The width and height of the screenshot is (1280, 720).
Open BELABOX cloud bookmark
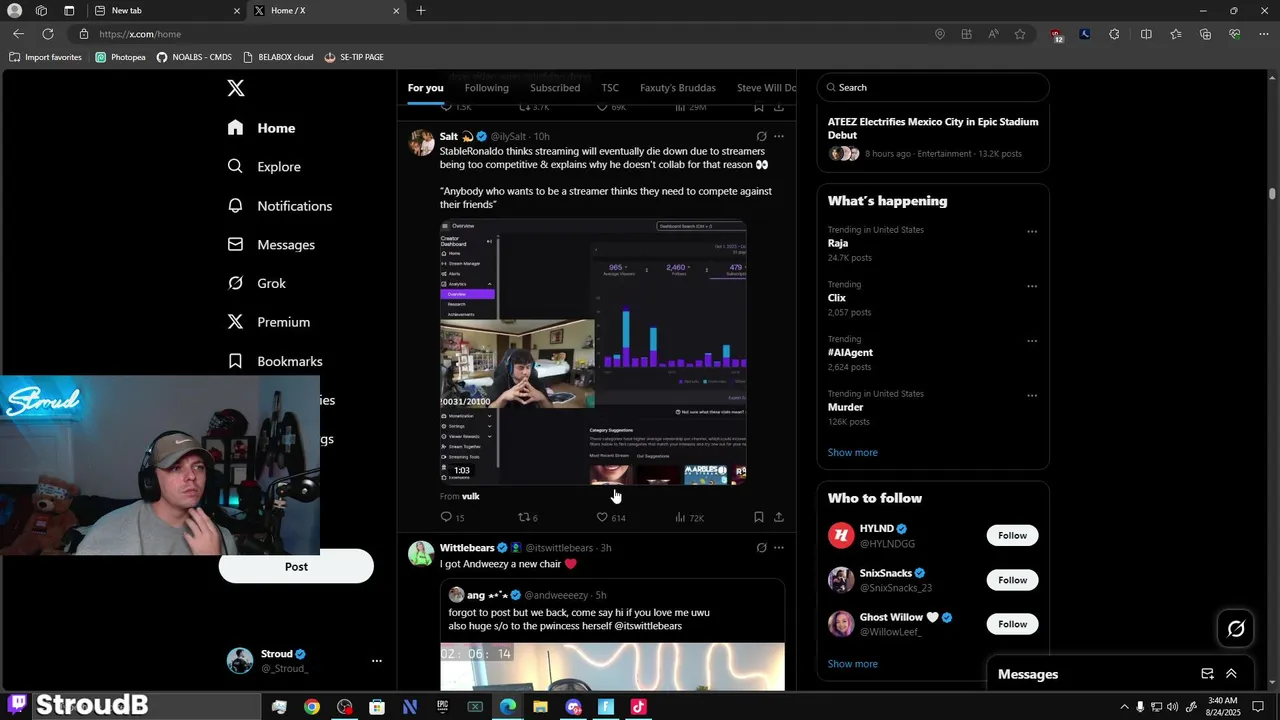tap(277, 57)
